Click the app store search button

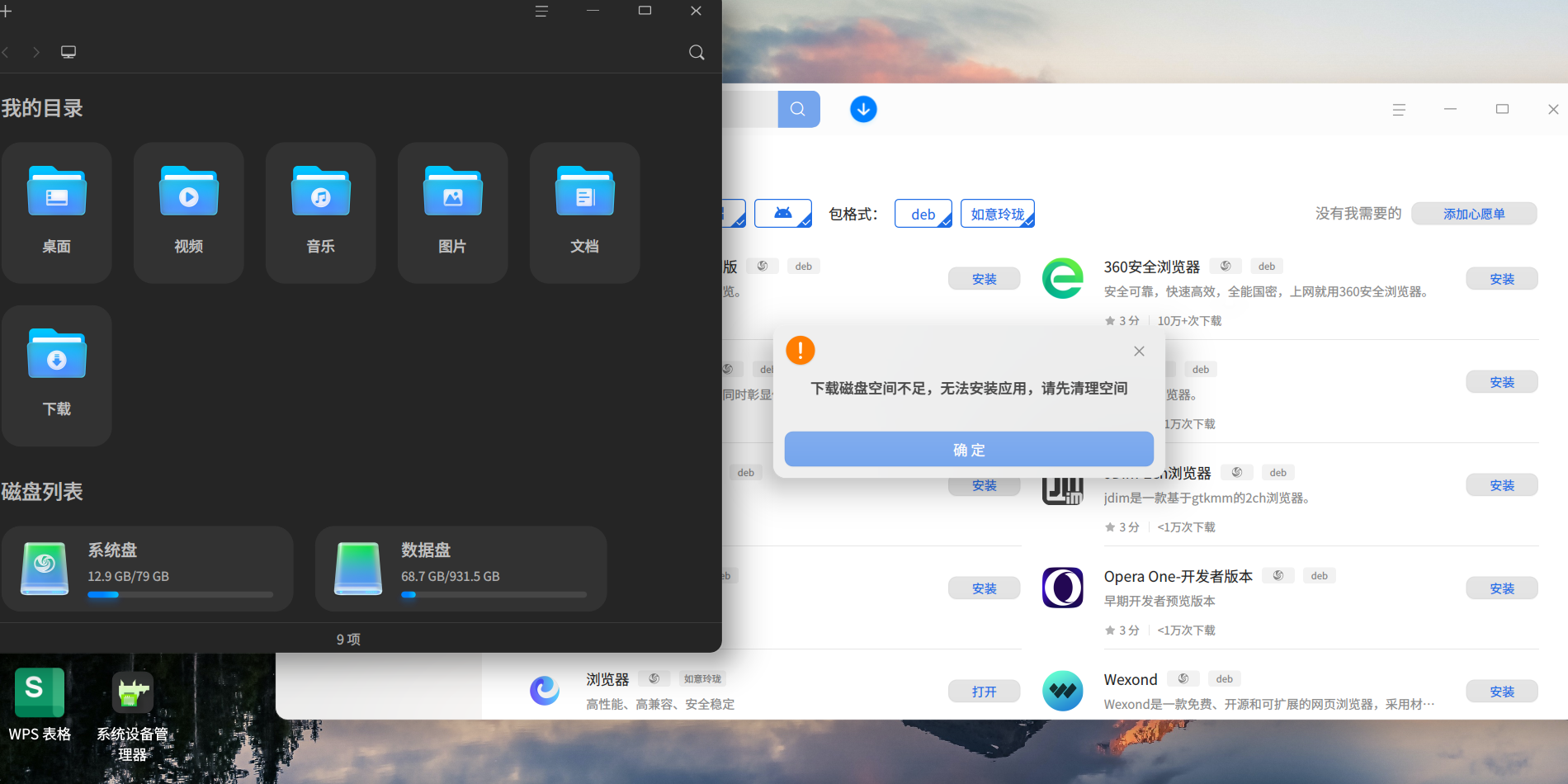tap(798, 109)
